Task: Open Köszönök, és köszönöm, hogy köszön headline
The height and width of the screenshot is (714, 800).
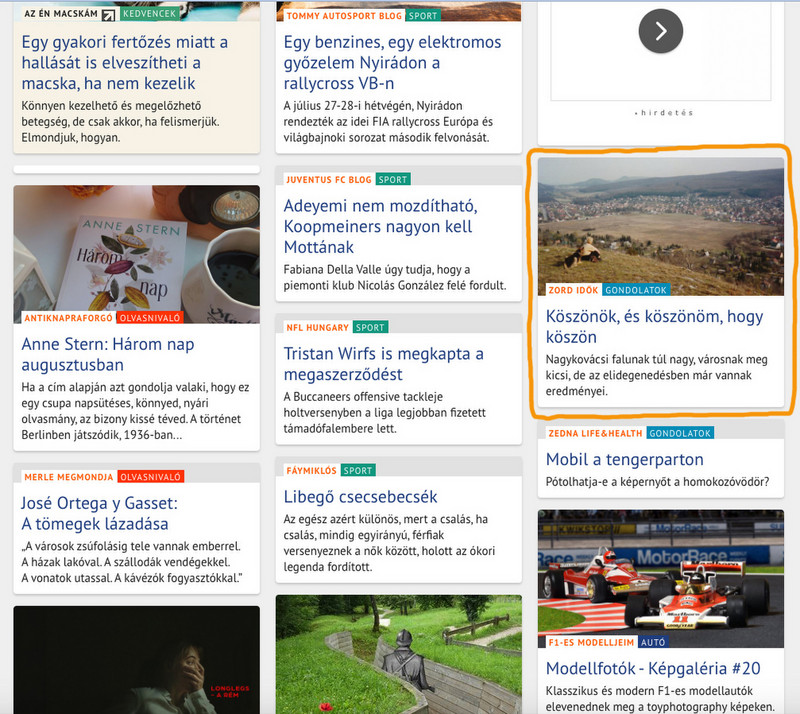Action: point(655,327)
